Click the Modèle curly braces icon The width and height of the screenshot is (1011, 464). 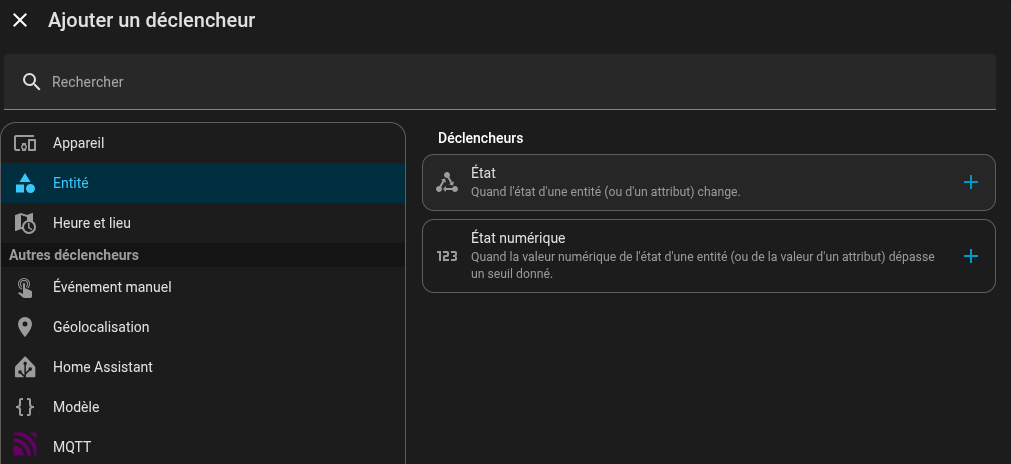25,407
